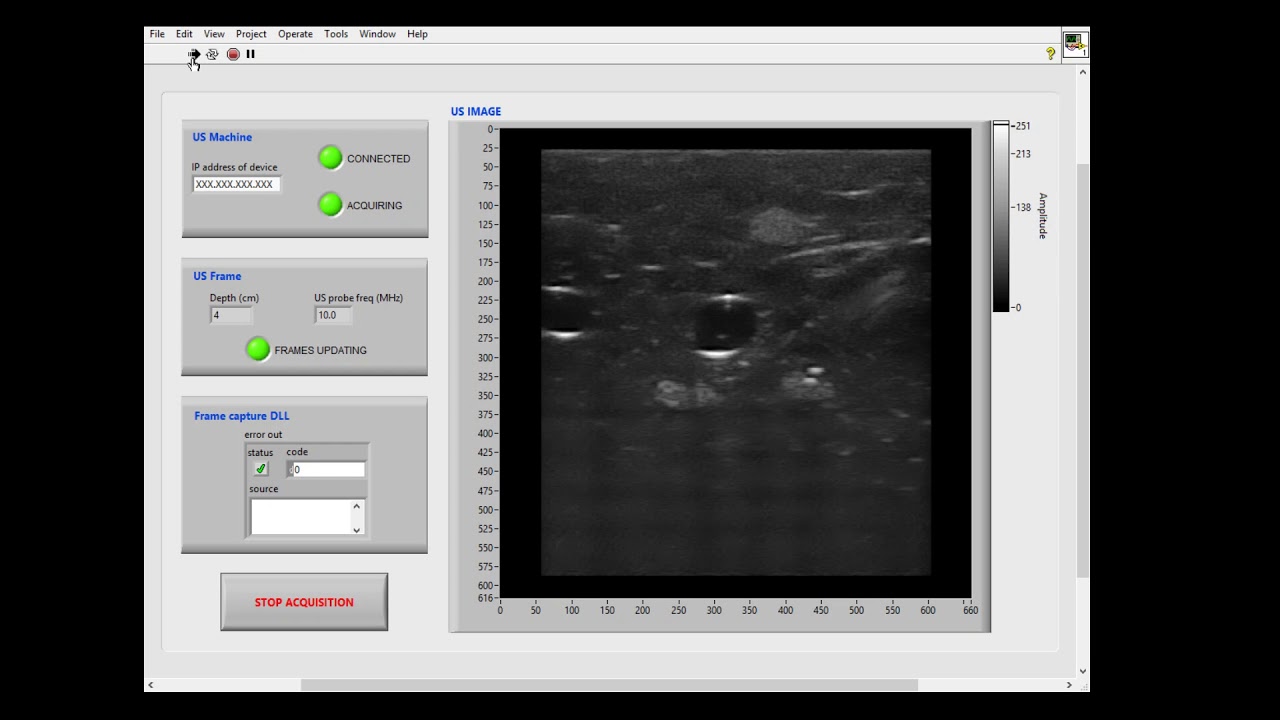Open the Operate menu
1280x720 pixels.
point(295,34)
